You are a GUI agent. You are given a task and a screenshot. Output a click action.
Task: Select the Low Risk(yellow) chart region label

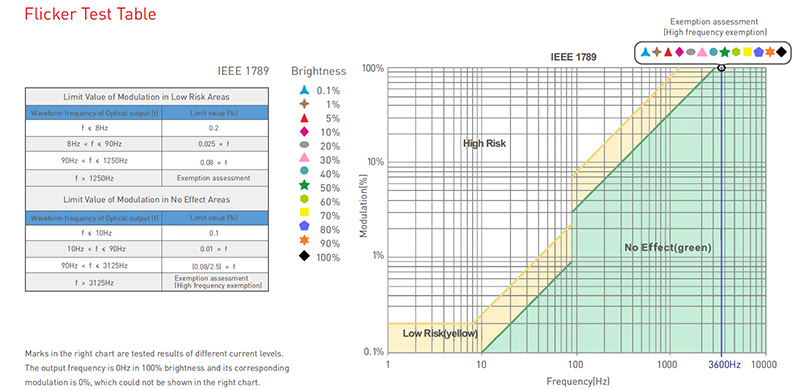tap(440, 334)
